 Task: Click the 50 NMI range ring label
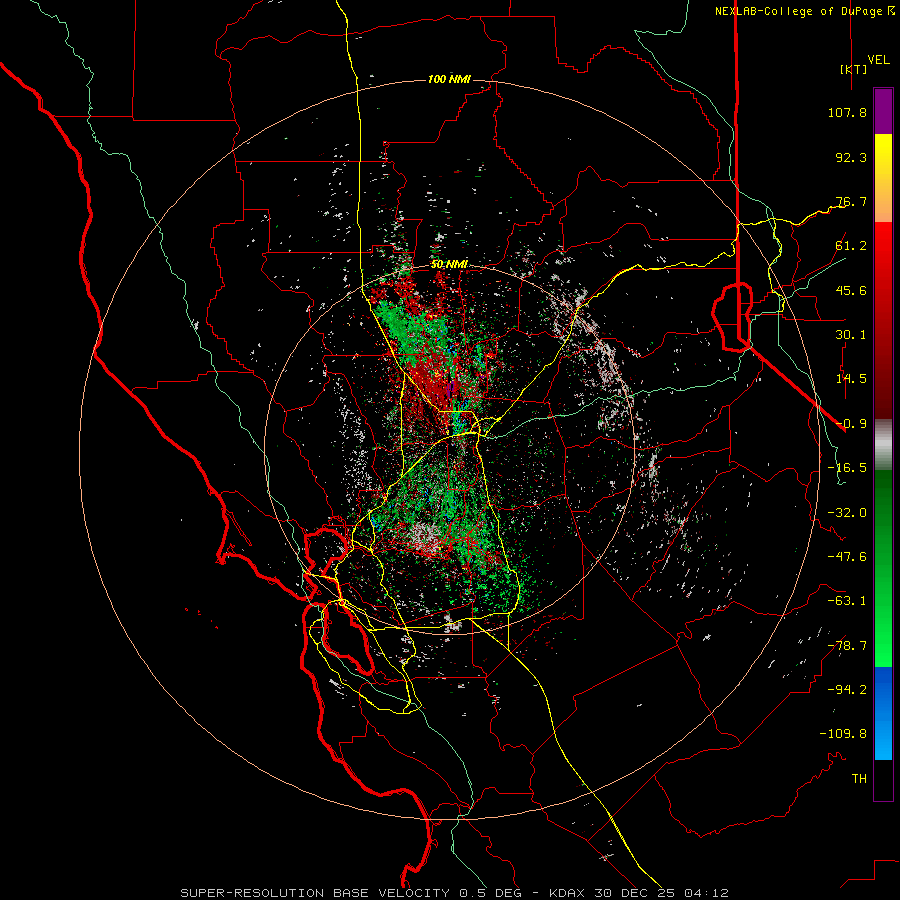click(449, 265)
